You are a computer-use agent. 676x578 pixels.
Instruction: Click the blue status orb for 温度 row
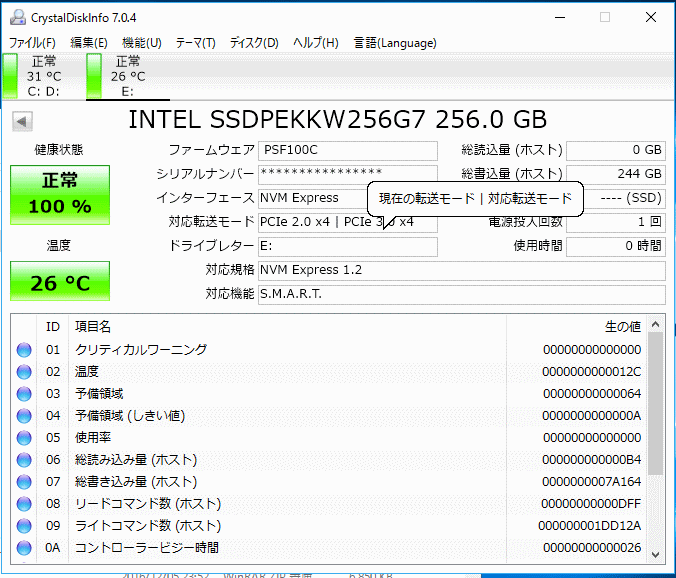click(24, 372)
